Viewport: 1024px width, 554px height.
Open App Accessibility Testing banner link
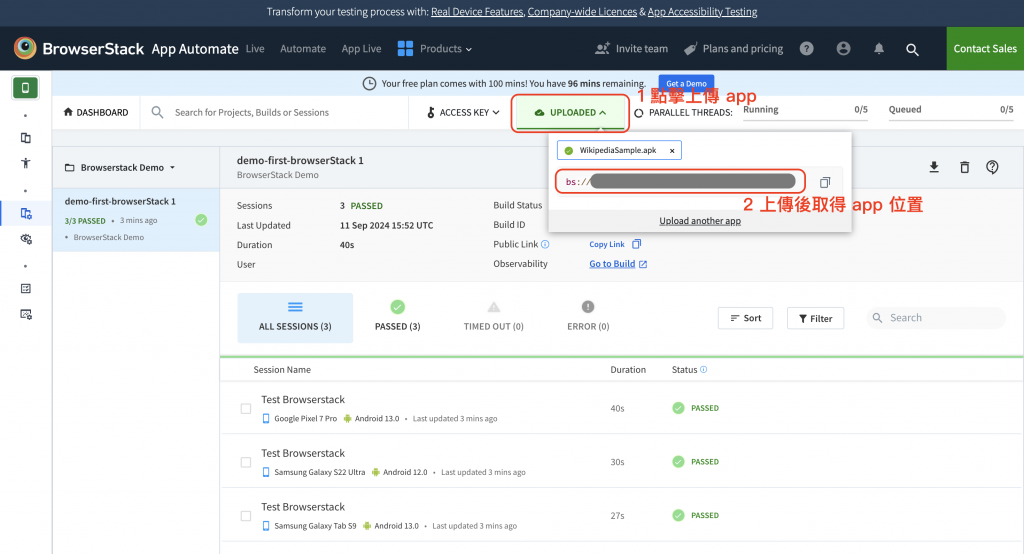tap(702, 12)
